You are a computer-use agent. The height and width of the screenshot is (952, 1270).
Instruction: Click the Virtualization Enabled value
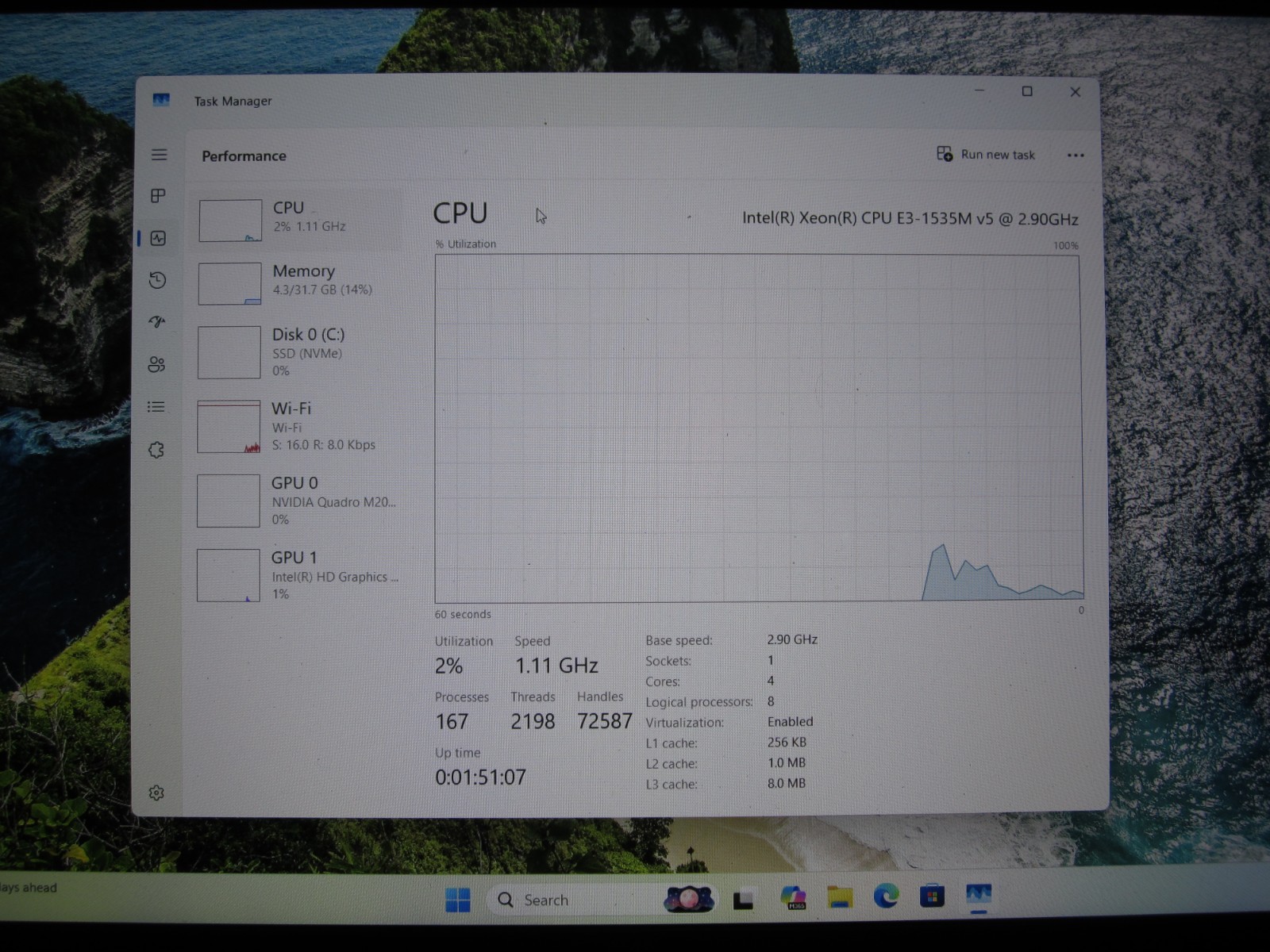[x=790, y=722]
